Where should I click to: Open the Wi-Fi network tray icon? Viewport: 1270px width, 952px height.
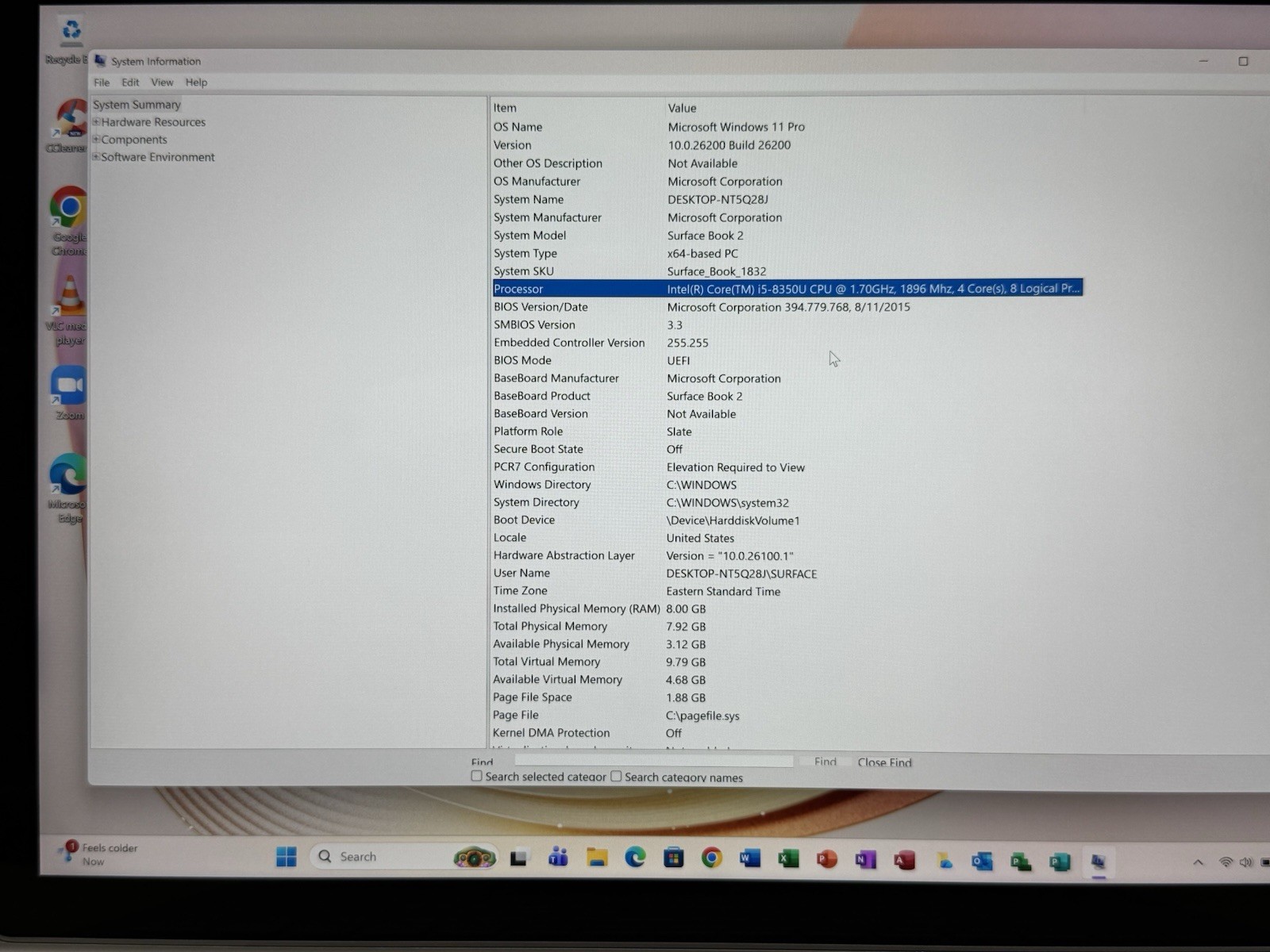(x=1226, y=862)
